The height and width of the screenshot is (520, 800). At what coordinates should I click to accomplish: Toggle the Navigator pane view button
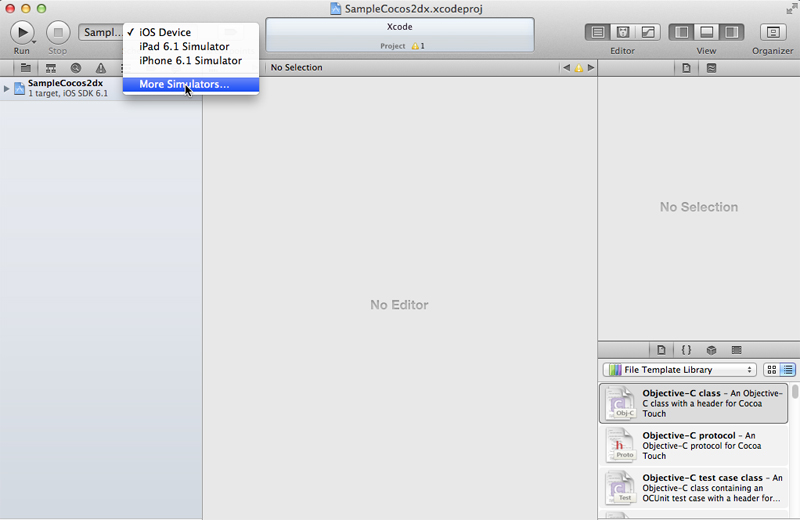click(682, 32)
